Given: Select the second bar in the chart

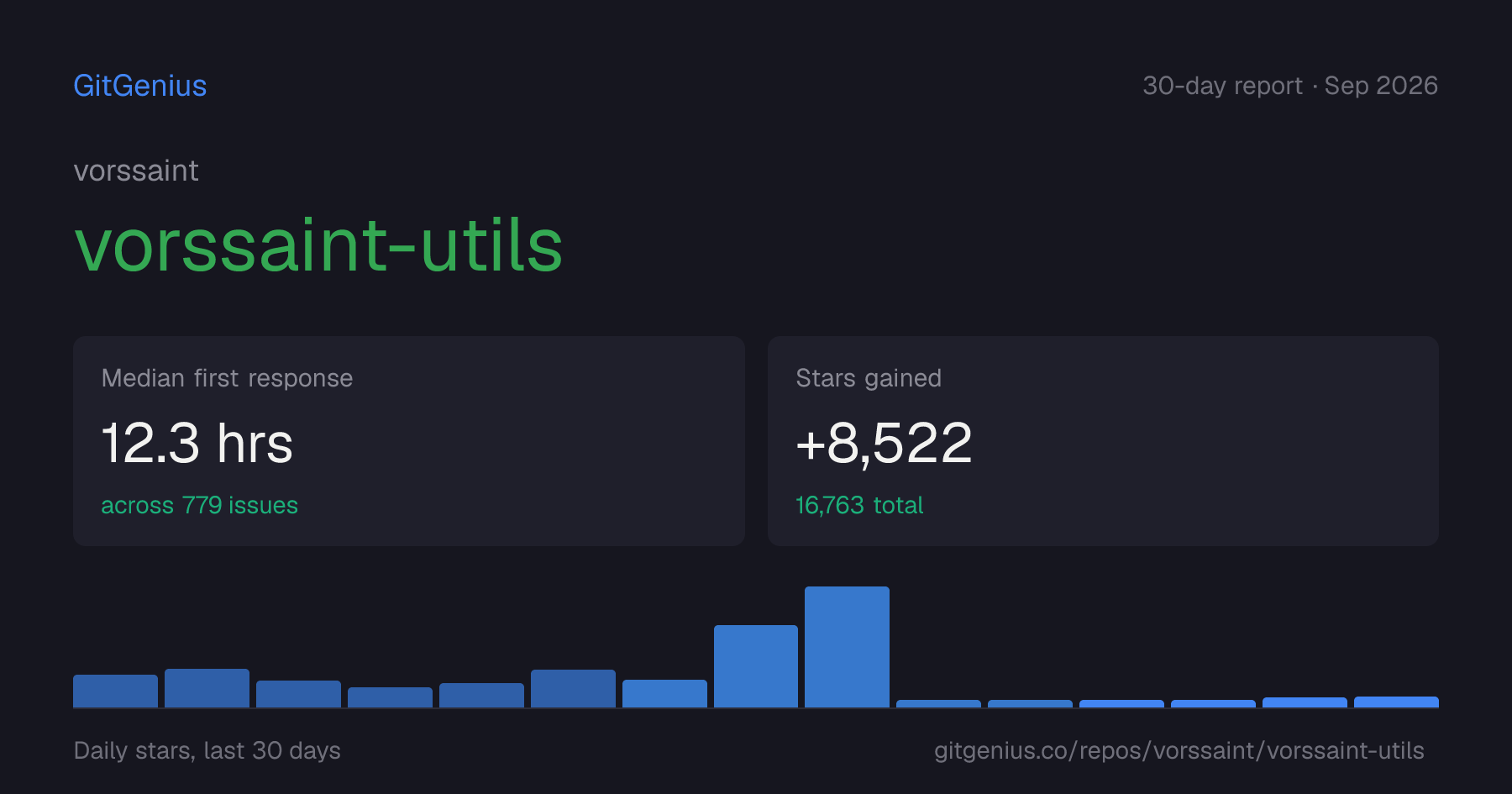Looking at the screenshot, I should click(207, 688).
